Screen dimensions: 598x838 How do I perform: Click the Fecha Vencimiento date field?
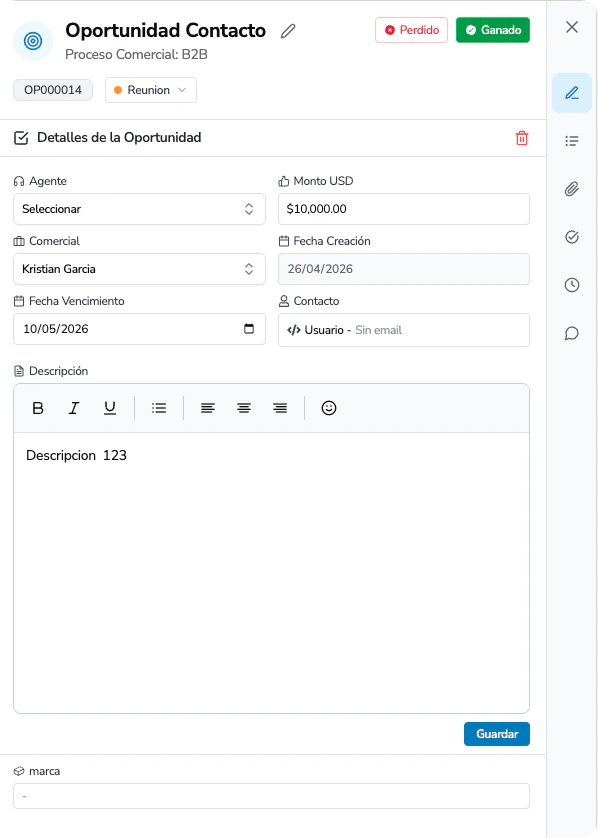(139, 329)
